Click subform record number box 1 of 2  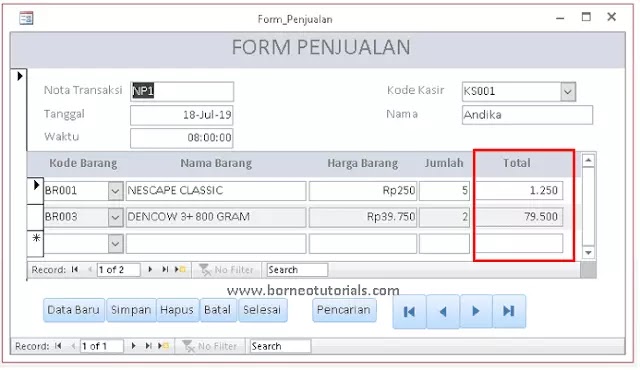coord(118,270)
